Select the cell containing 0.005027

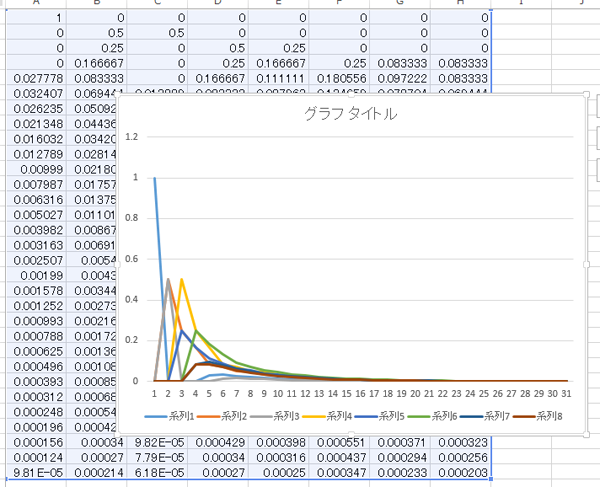click(36, 215)
